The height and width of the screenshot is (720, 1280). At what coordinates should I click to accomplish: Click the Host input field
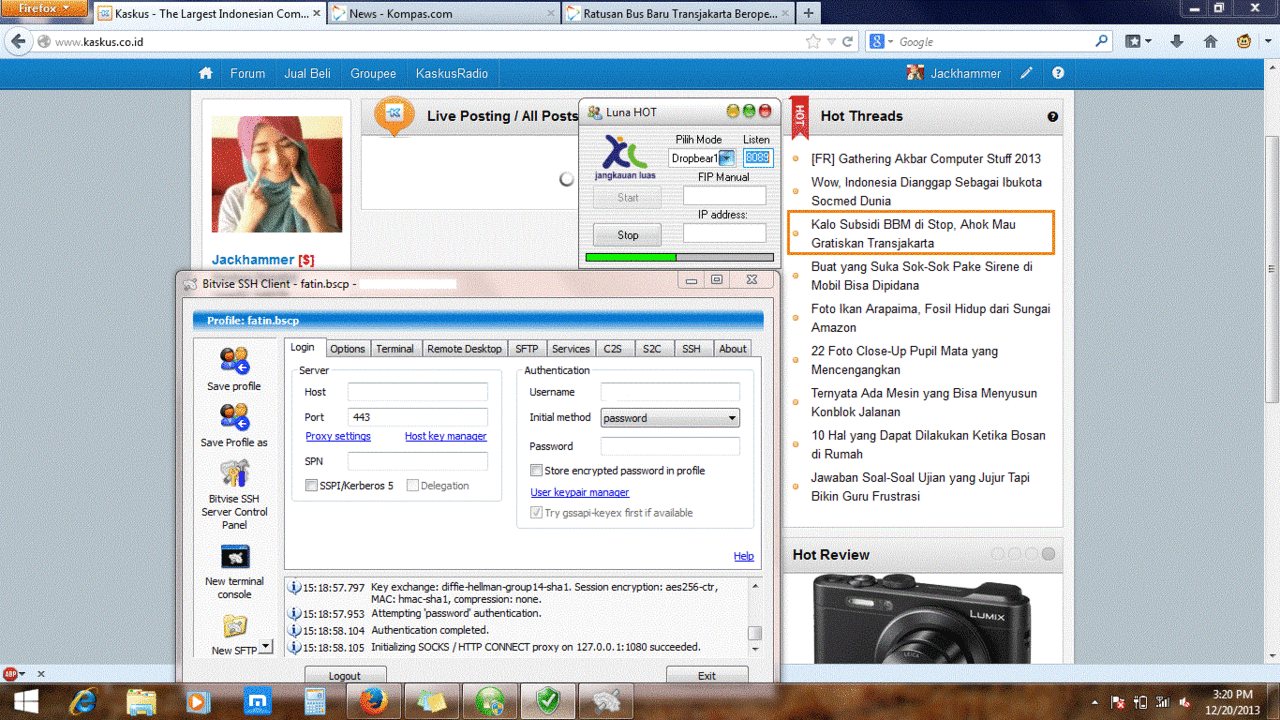(418, 392)
